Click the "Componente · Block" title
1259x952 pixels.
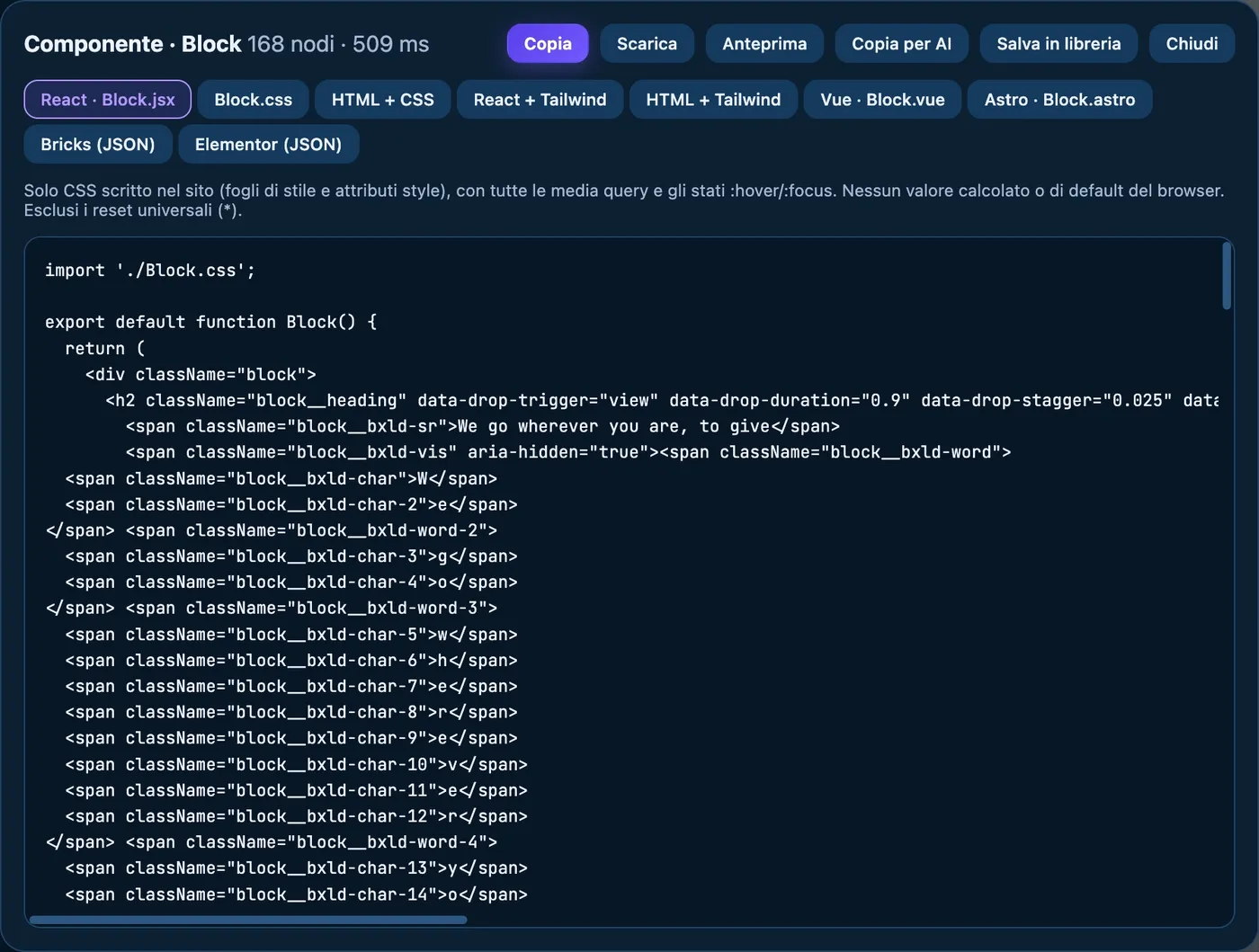[x=133, y=44]
